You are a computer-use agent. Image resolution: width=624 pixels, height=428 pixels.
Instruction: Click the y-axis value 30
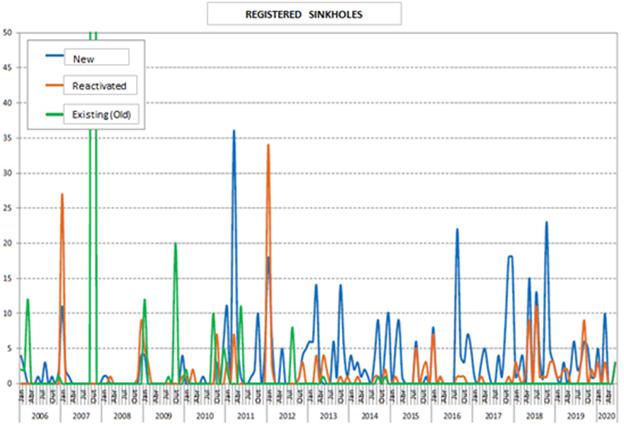pos(7,173)
